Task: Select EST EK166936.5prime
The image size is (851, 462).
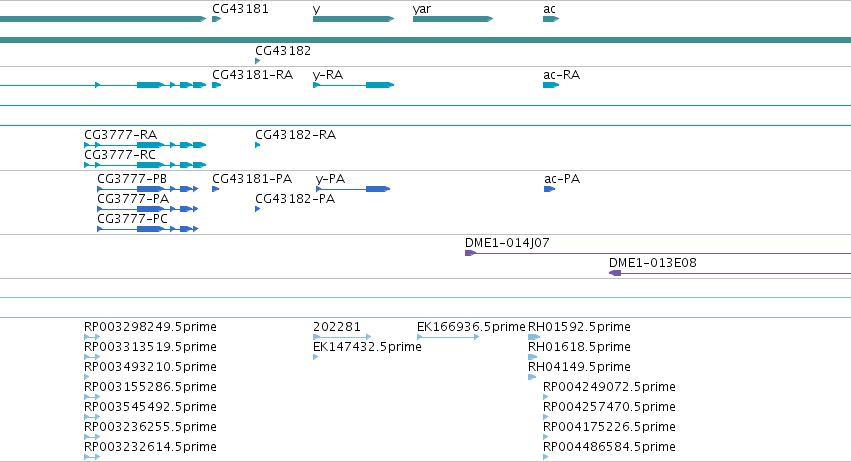Action: (471, 327)
